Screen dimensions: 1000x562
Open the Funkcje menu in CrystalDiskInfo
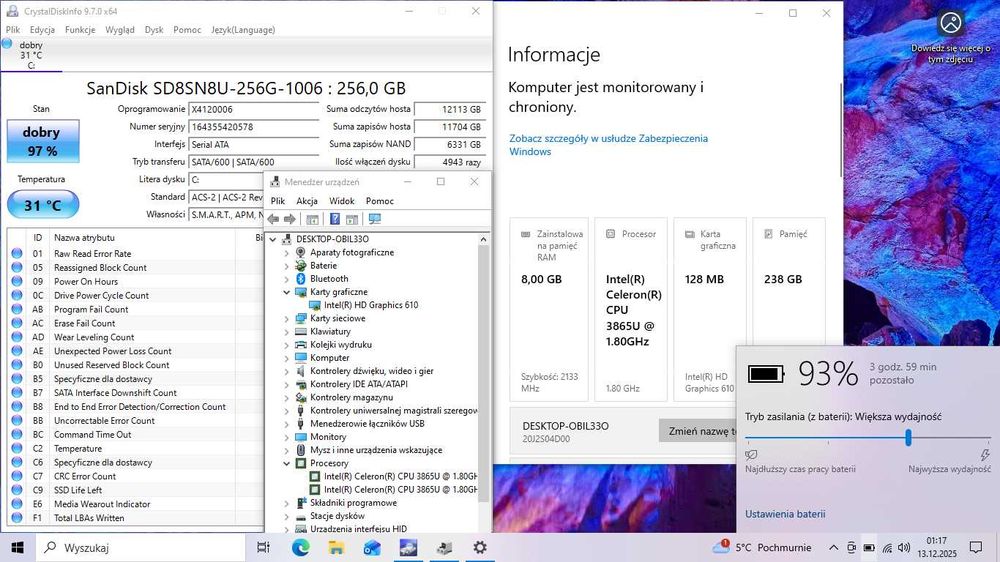[80, 29]
